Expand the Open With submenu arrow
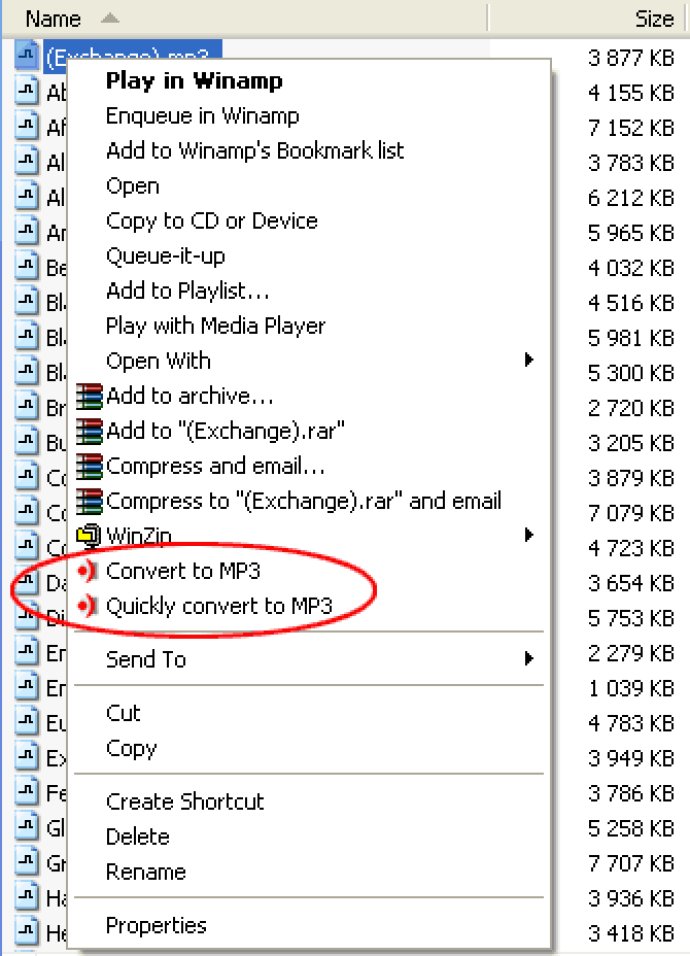Screen dimensions: 690x956 tap(529, 360)
